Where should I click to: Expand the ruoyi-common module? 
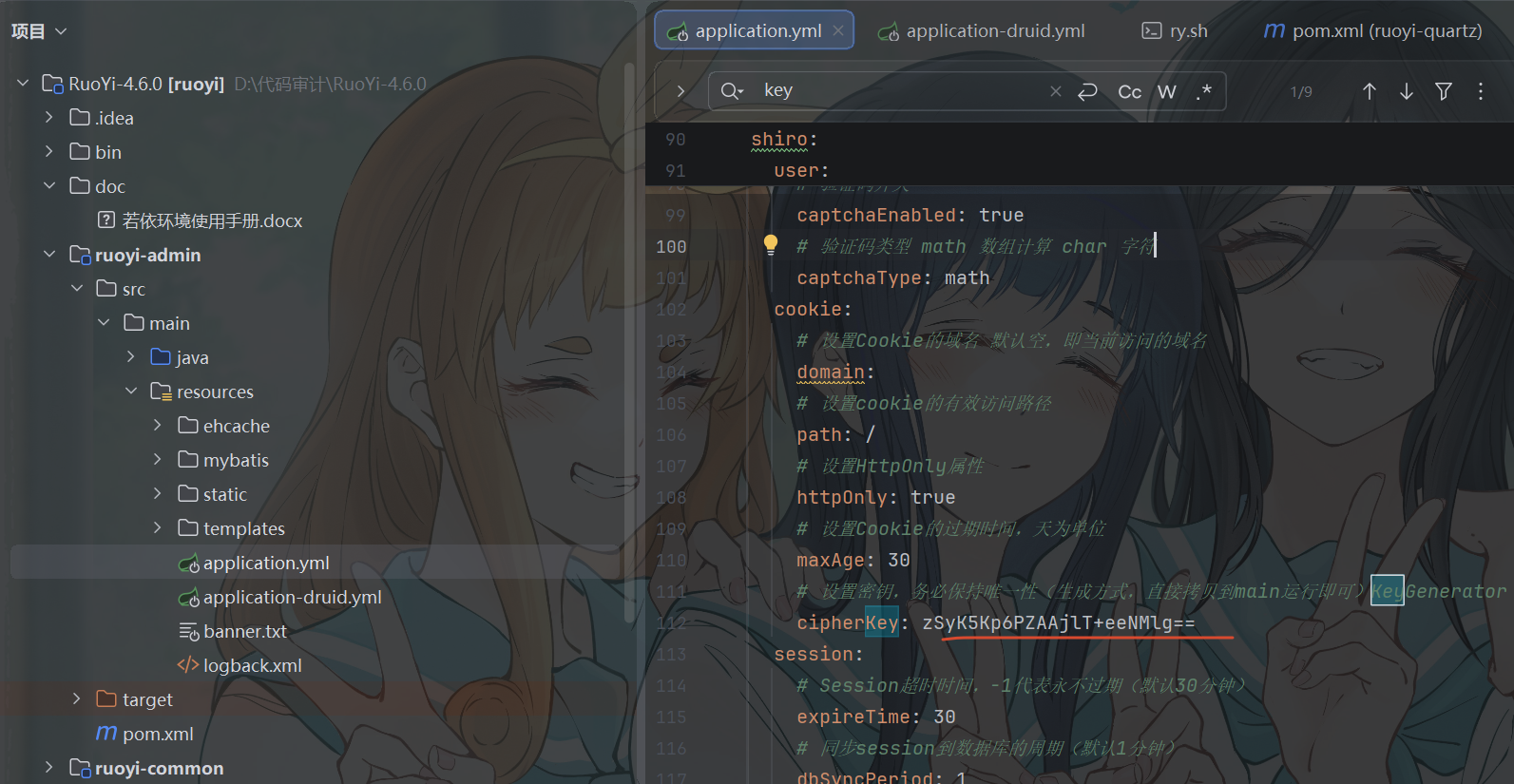[49, 767]
